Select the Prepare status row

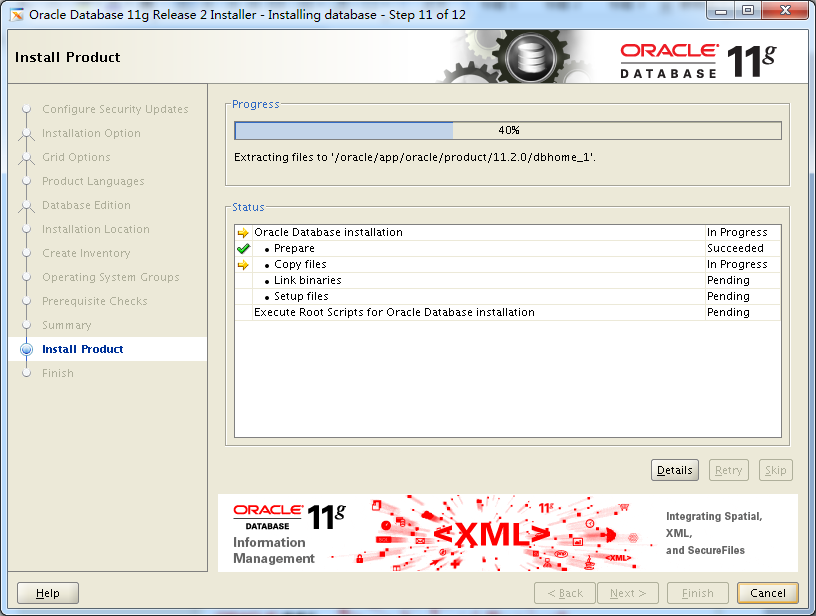[508, 249]
